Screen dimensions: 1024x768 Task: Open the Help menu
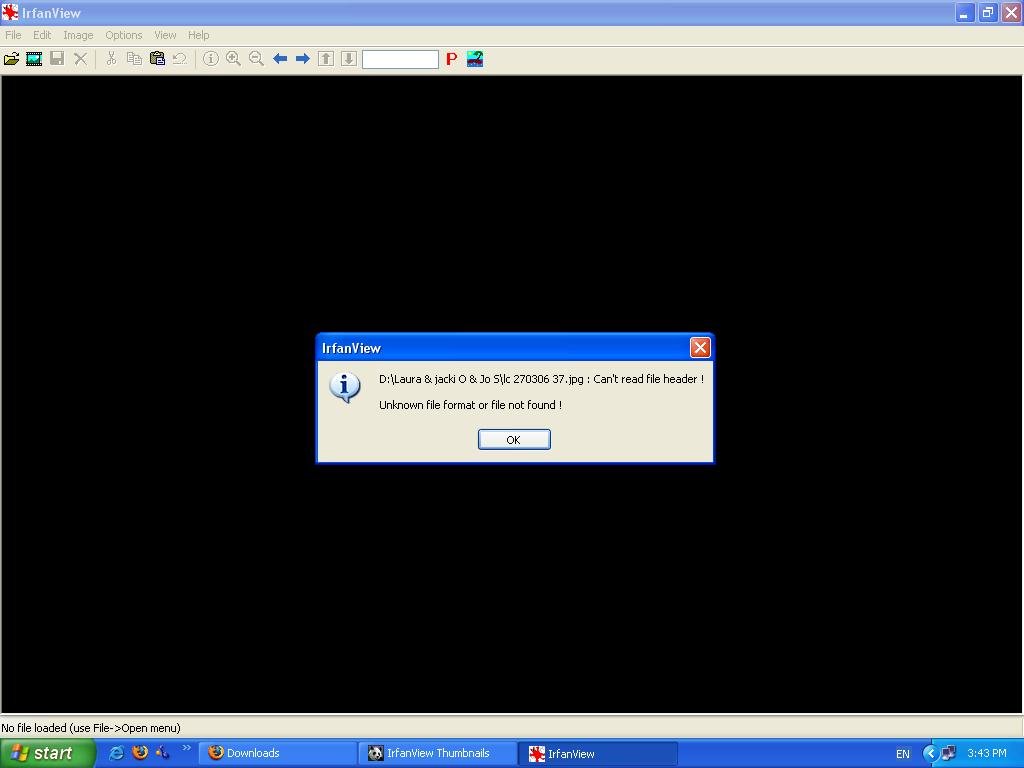198,35
